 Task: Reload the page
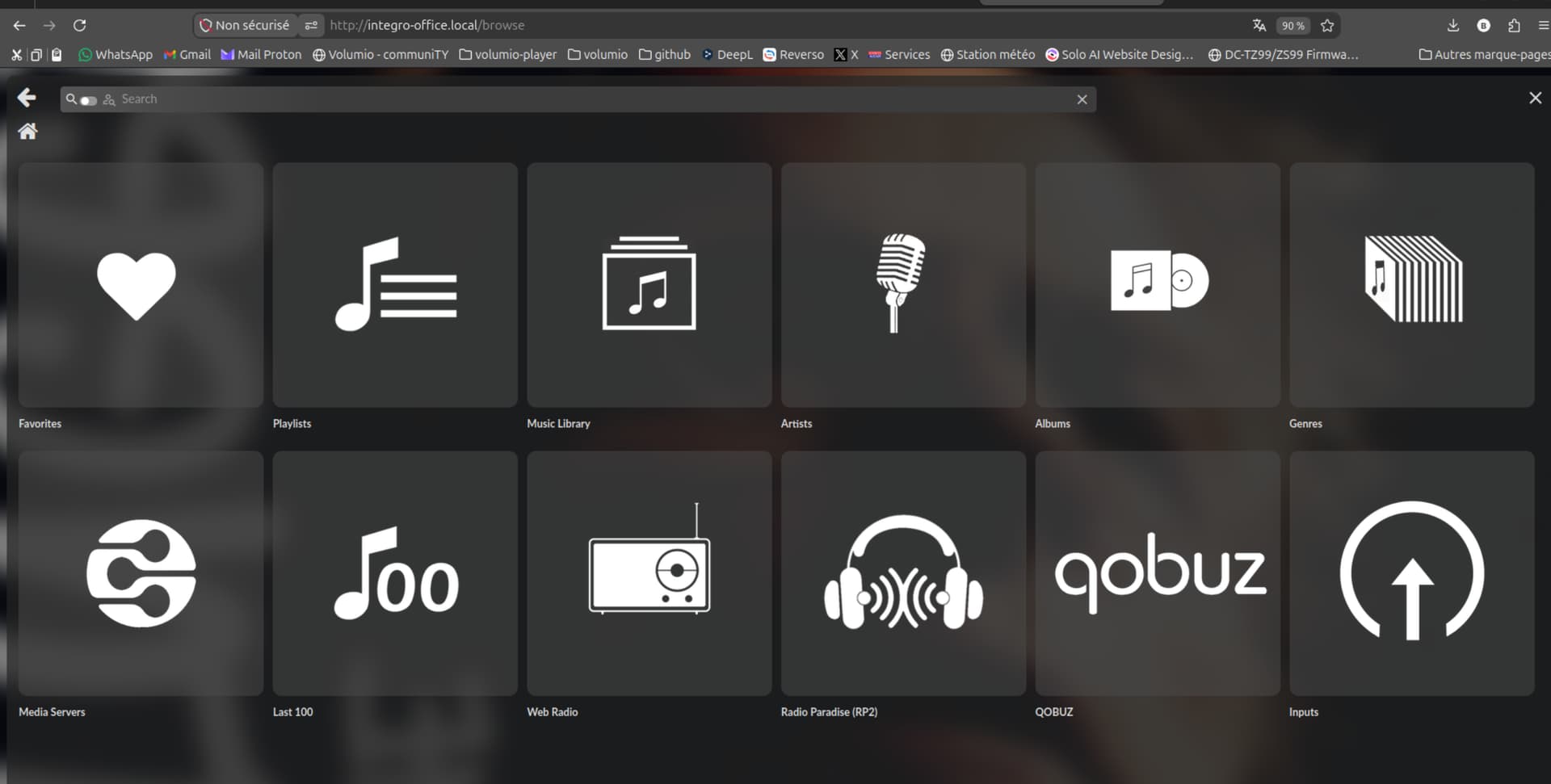[79, 25]
